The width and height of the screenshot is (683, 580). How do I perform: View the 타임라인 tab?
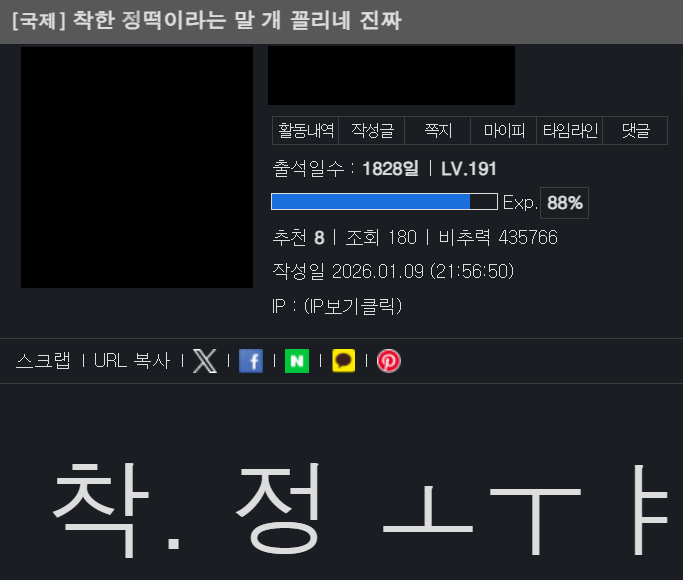[570, 130]
